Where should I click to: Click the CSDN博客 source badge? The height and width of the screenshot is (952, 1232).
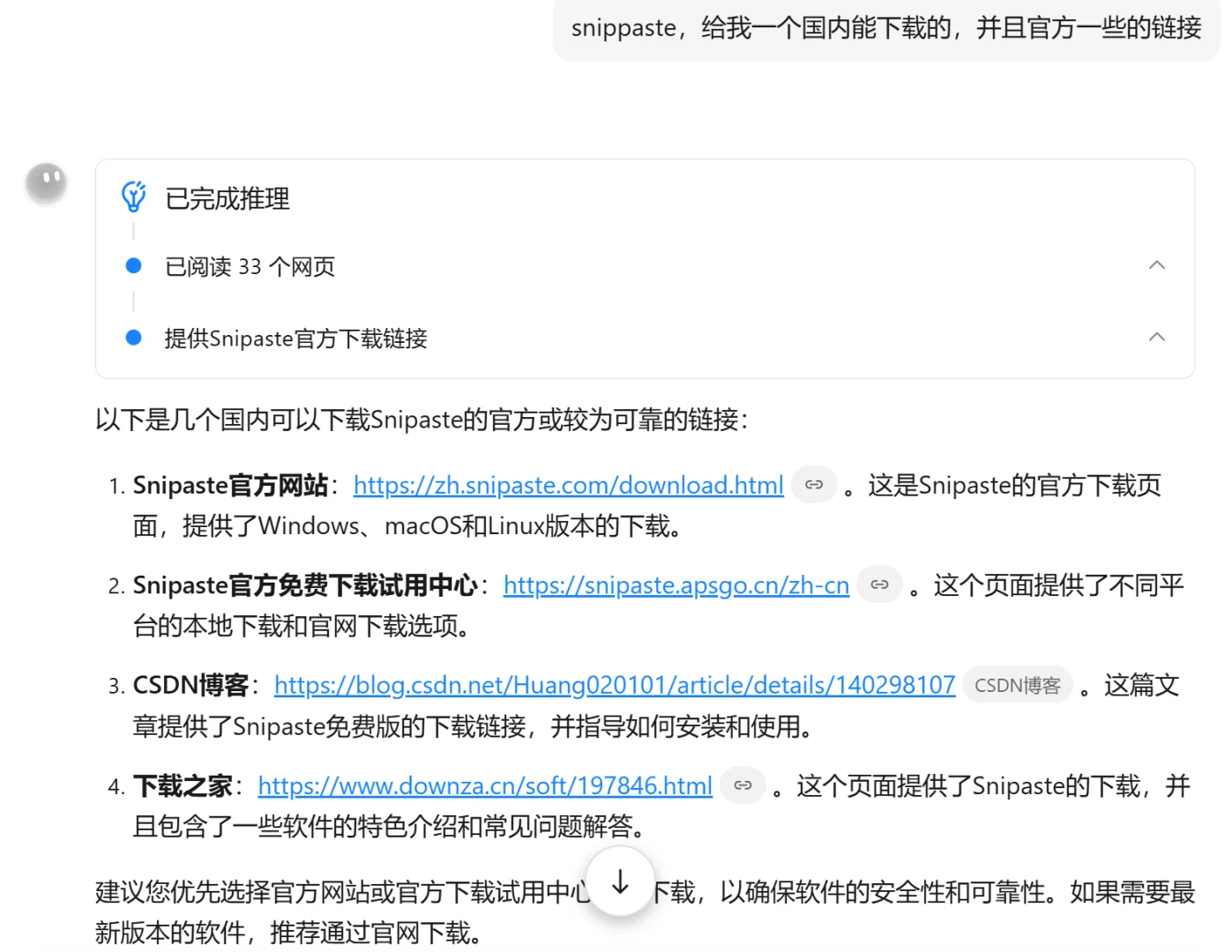click(x=1017, y=685)
